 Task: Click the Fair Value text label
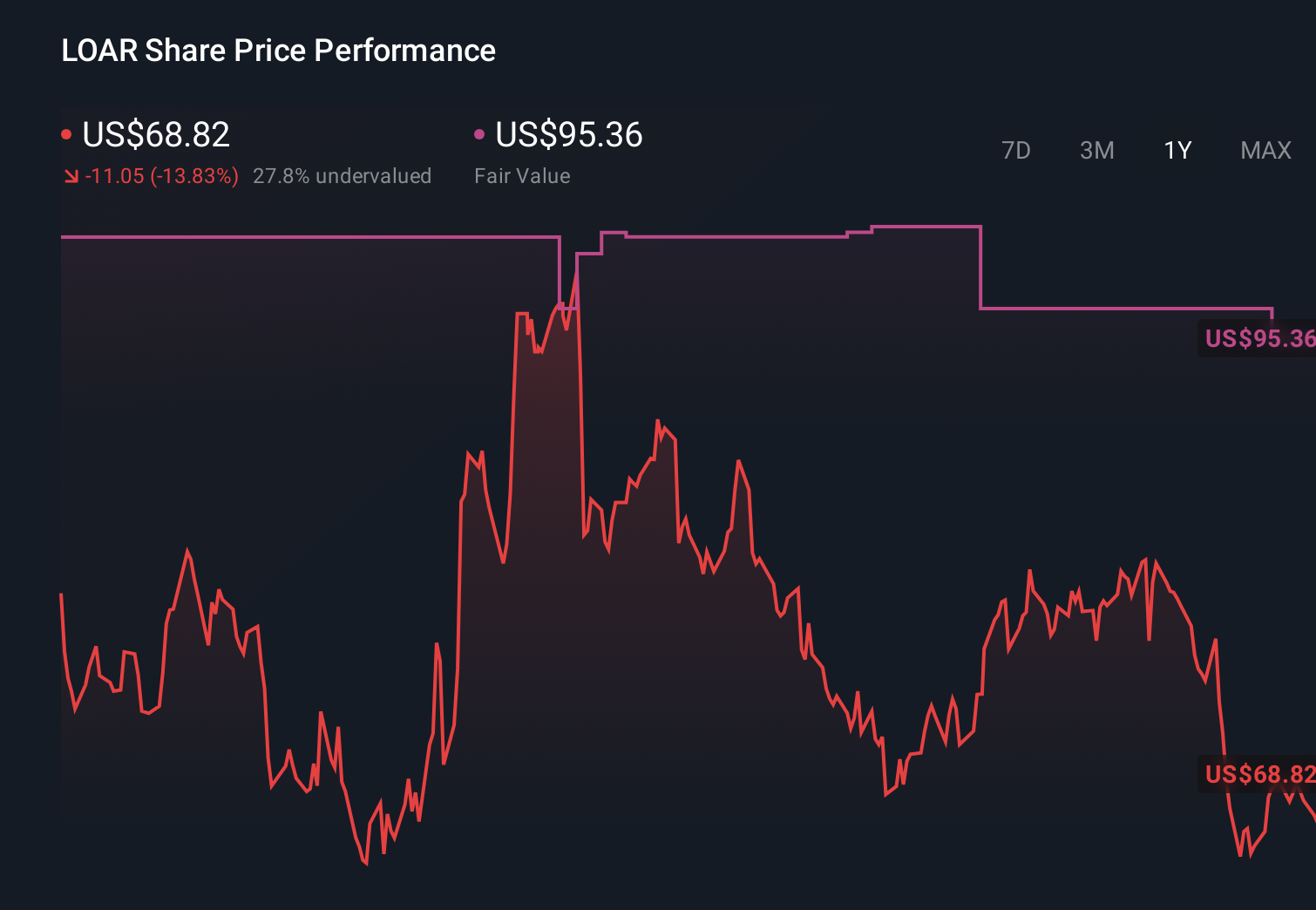(x=522, y=176)
